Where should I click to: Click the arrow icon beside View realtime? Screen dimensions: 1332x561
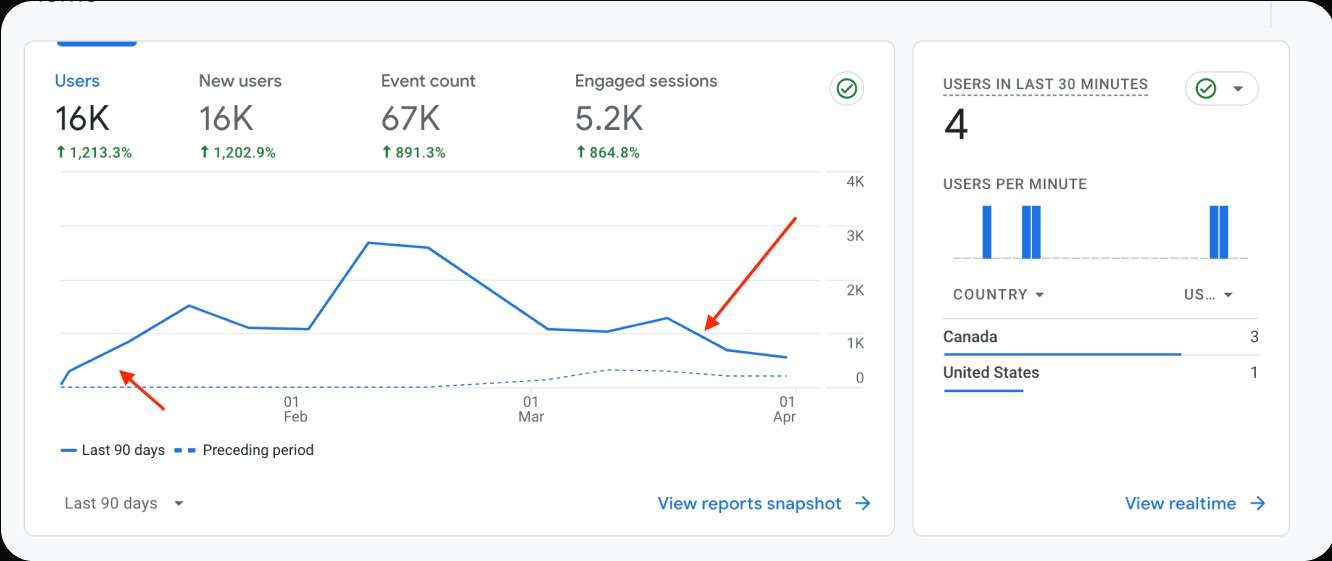tap(1258, 504)
